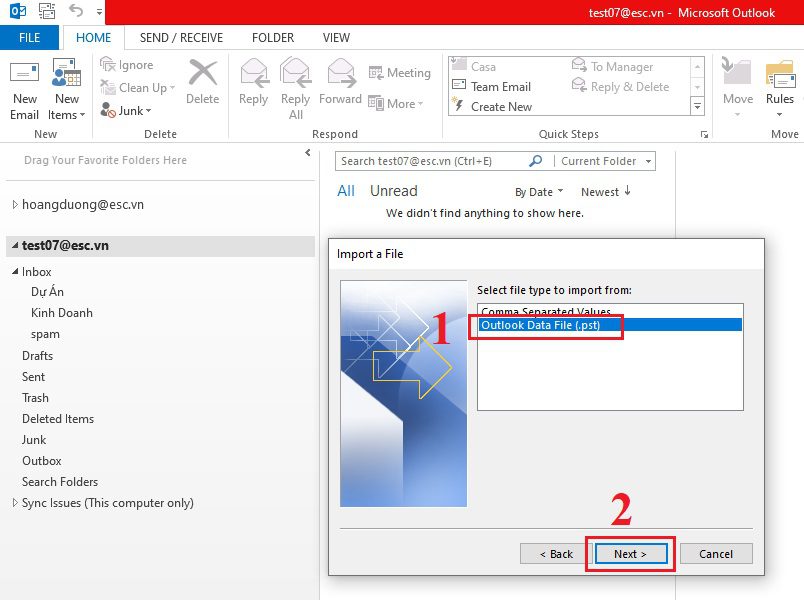Image resolution: width=804 pixels, height=600 pixels.
Task: Select the Create New quick step
Action: (x=501, y=107)
